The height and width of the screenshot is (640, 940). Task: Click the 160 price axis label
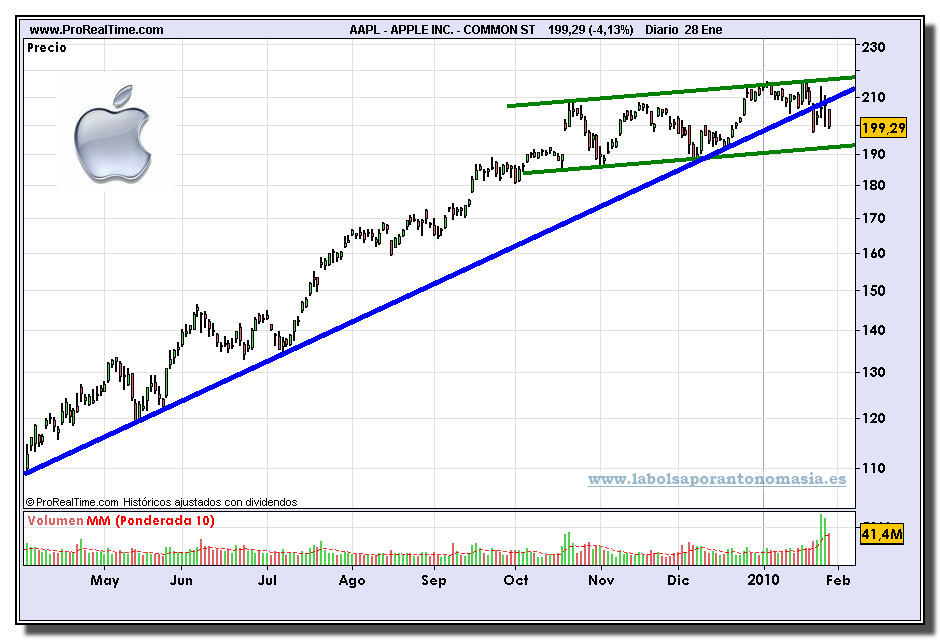click(x=873, y=253)
